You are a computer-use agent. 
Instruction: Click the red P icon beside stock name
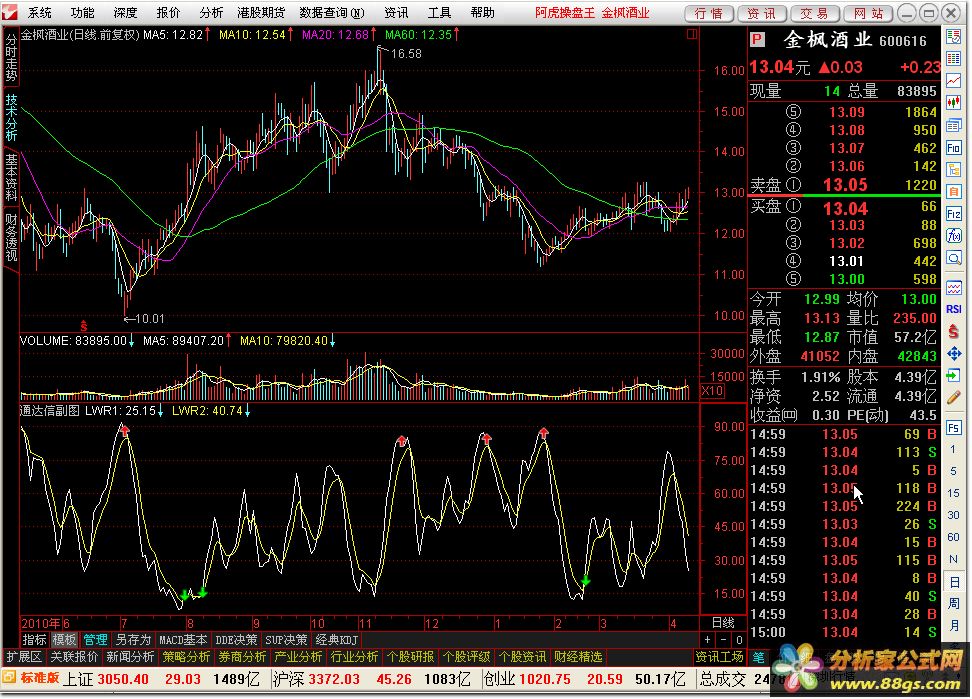click(757, 40)
